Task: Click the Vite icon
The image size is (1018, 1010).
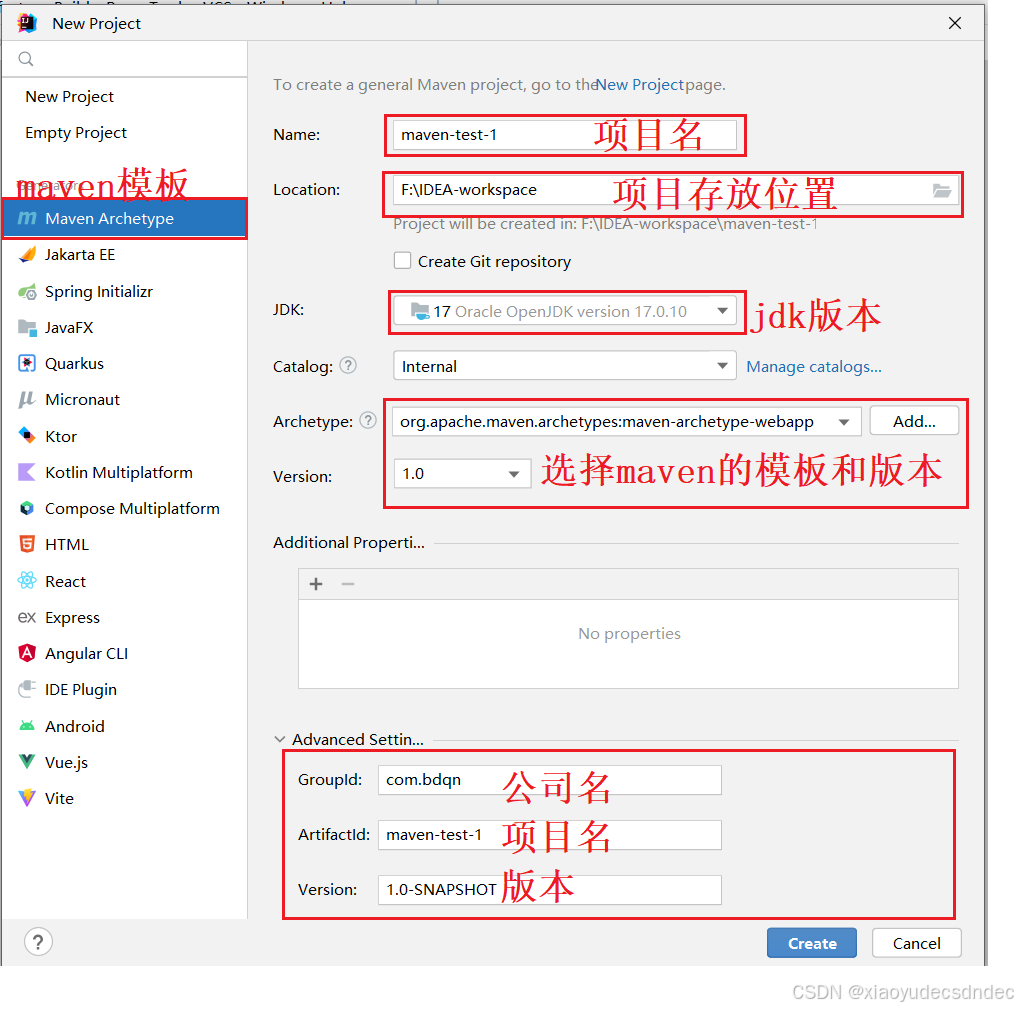Action: (27, 798)
